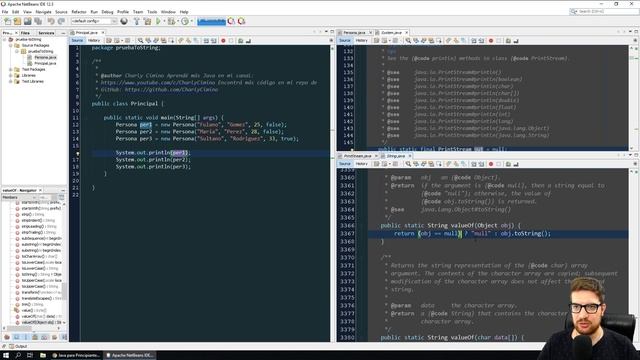Open the Output panel at bottom
640x360 pixels.
18,347
